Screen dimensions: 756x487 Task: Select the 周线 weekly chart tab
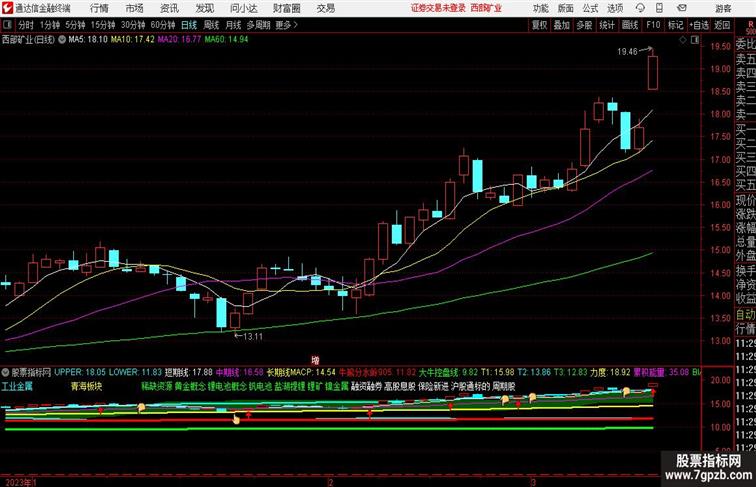coord(211,25)
